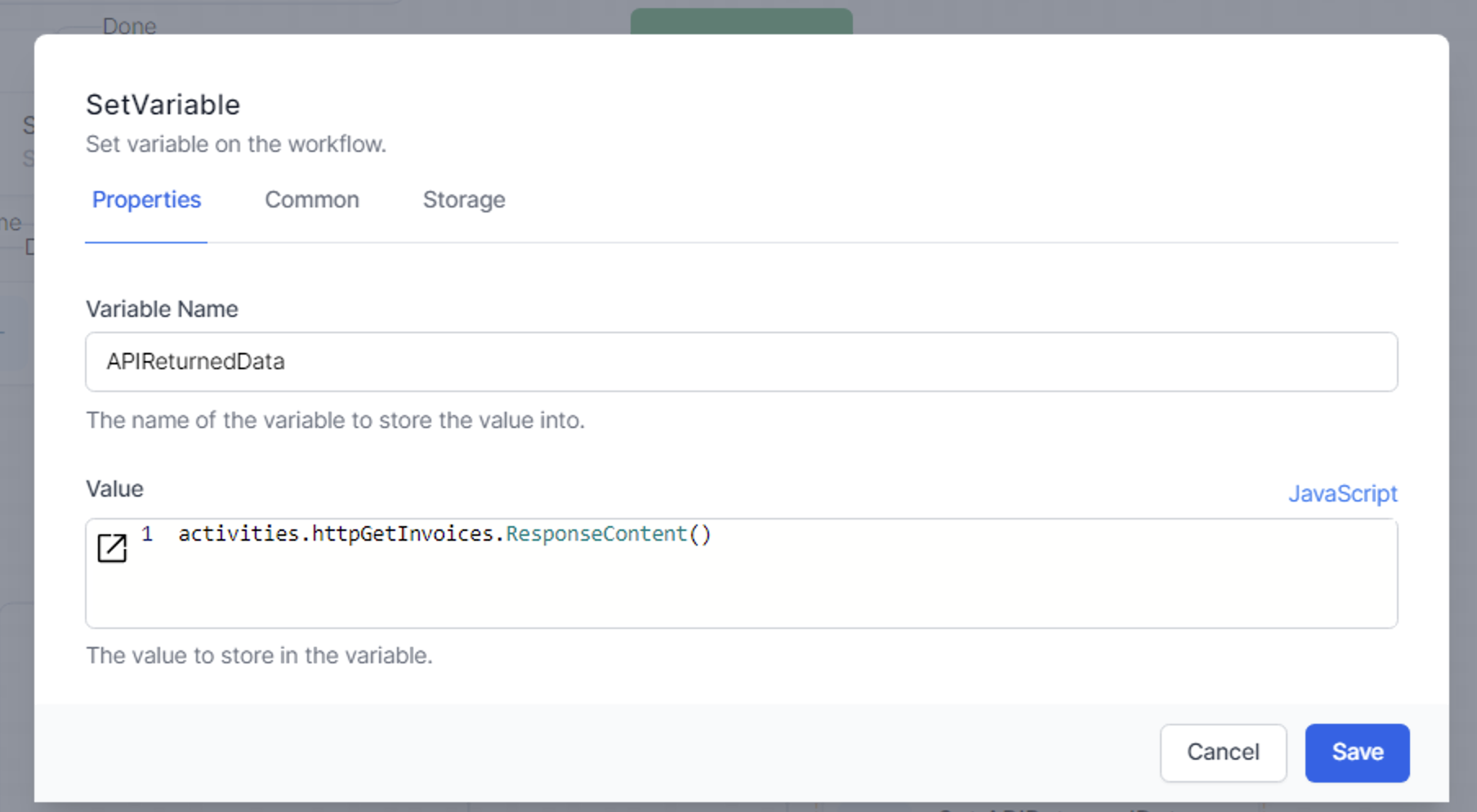Switch to the Properties tab
This screenshot has height=812, width=1477.
pyautogui.click(x=146, y=200)
